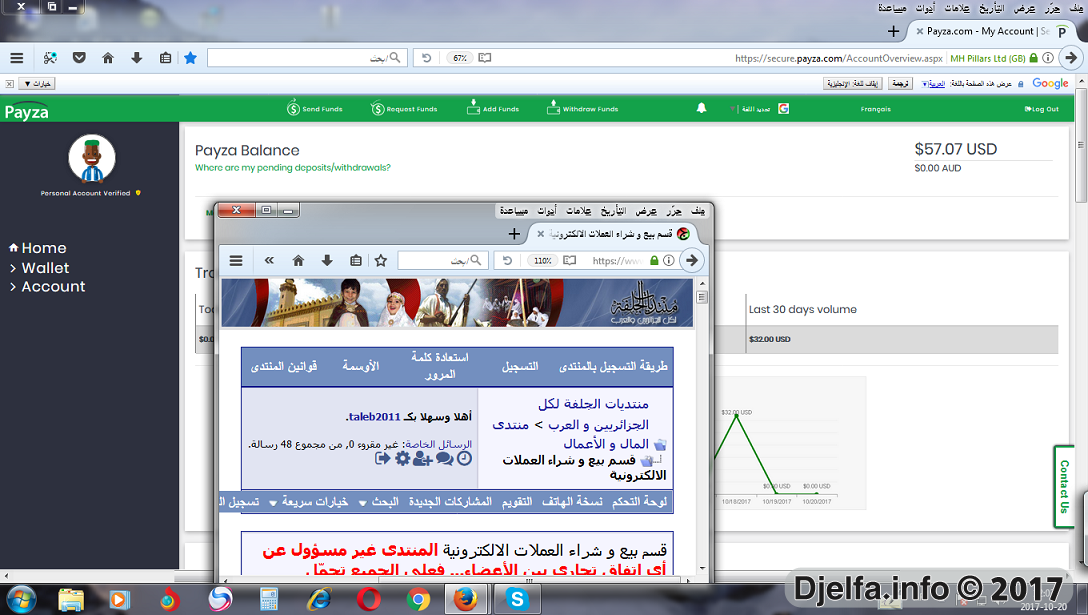Open downloads arrow in forum window toolbar
Screen dimensions: 1088x615
(x=327, y=261)
